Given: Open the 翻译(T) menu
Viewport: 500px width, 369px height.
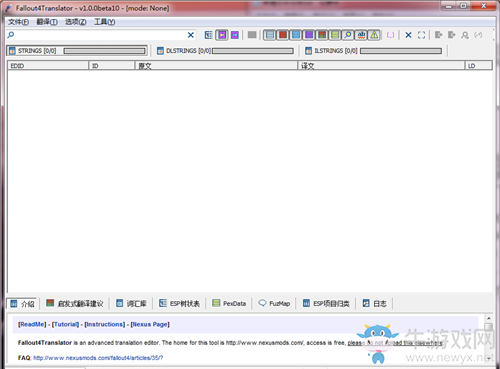Looking at the screenshot, I should (x=47, y=22).
